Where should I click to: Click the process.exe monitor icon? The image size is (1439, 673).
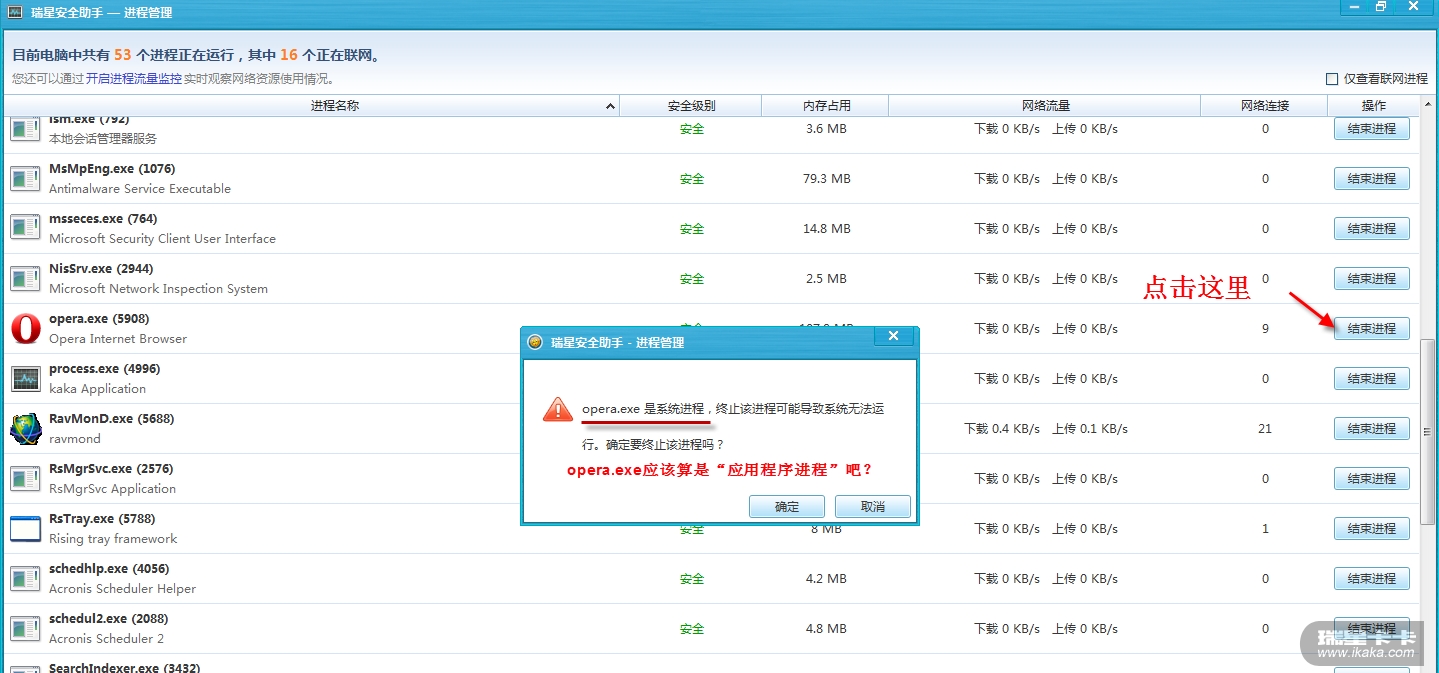[25, 379]
